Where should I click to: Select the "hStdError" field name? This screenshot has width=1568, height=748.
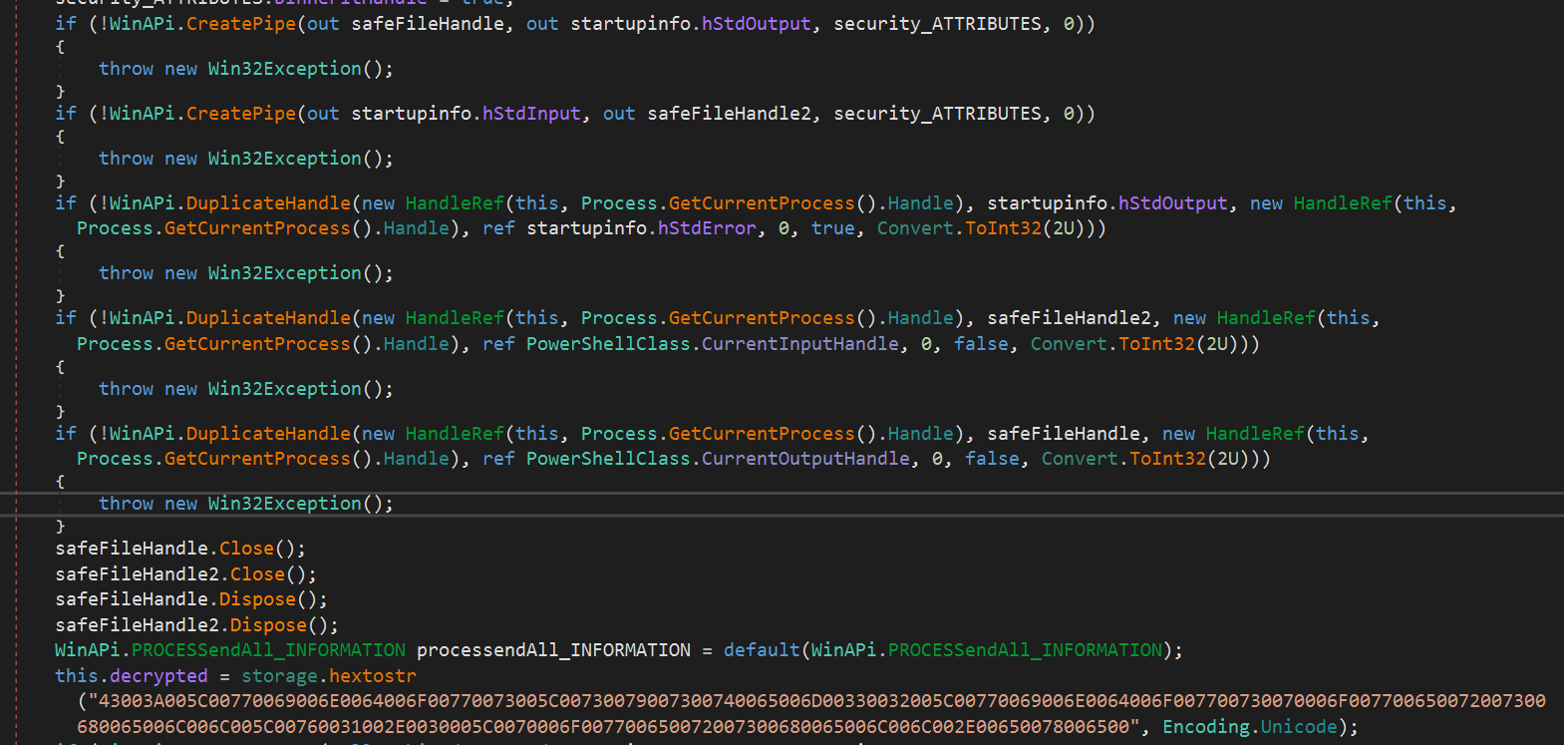(707, 228)
